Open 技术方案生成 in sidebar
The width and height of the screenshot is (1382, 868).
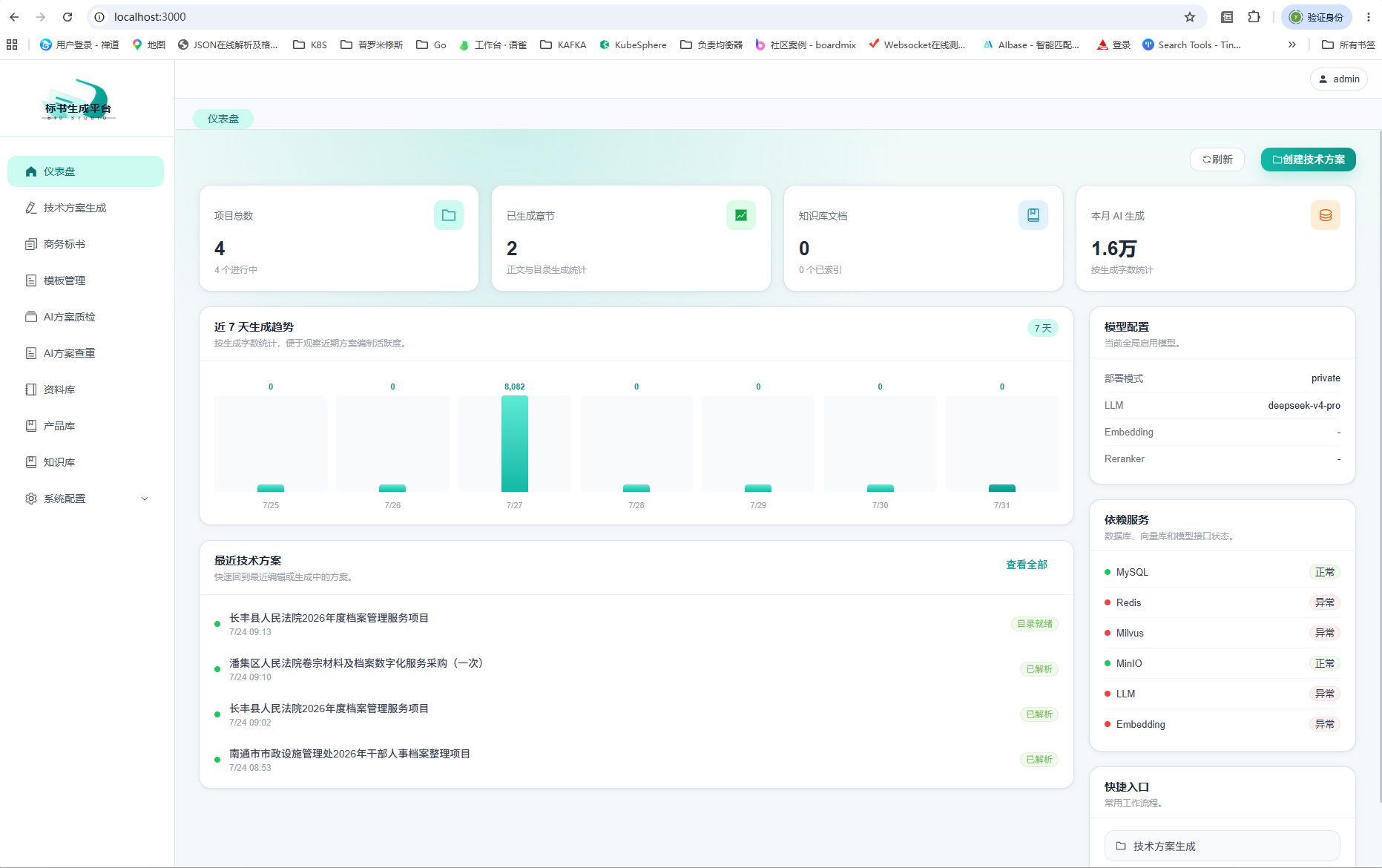point(85,208)
